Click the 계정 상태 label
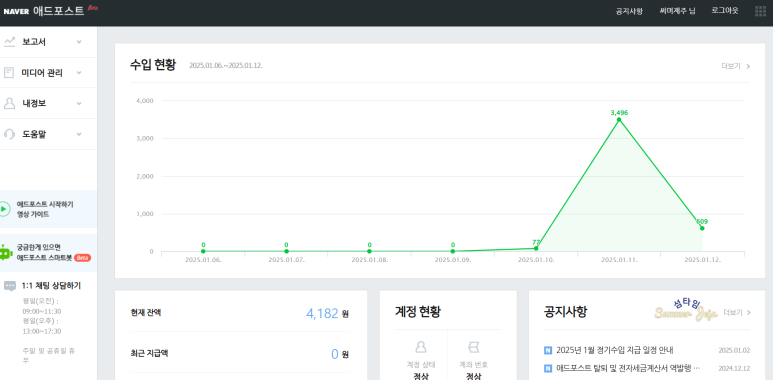This screenshot has height=380, width=773. [x=421, y=365]
